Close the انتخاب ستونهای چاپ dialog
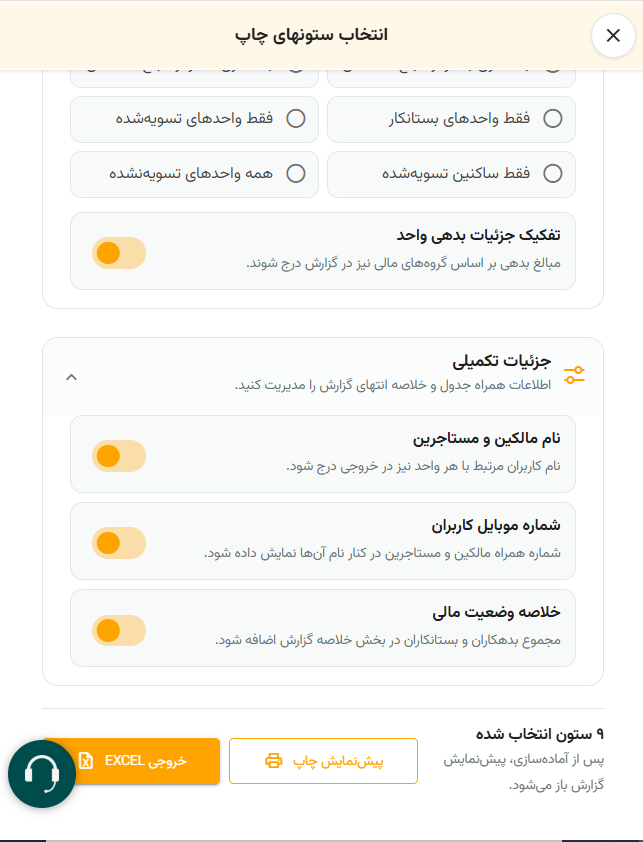 pyautogui.click(x=613, y=35)
